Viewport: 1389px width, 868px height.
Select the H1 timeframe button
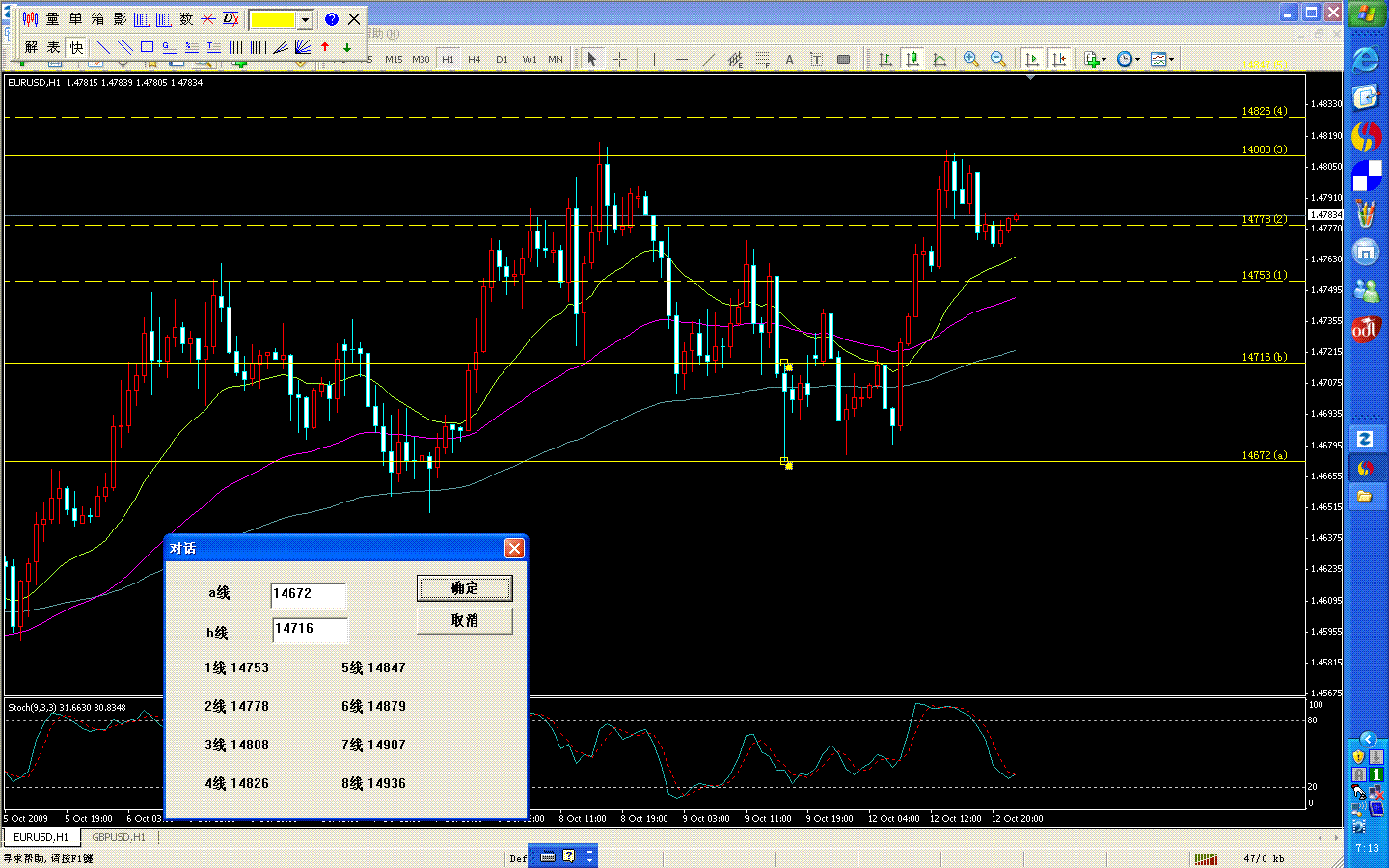coord(448,60)
